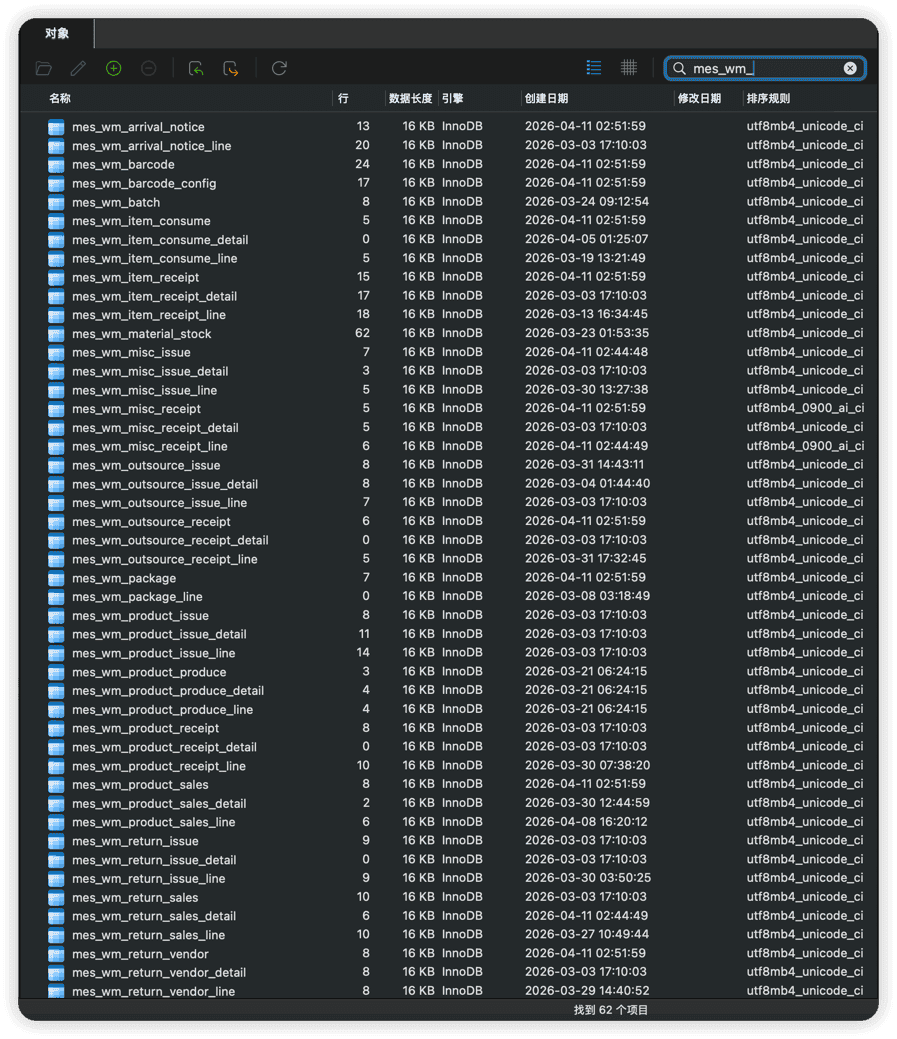Click the mes_wm_package table icon
The image size is (897, 1039).
(56, 578)
